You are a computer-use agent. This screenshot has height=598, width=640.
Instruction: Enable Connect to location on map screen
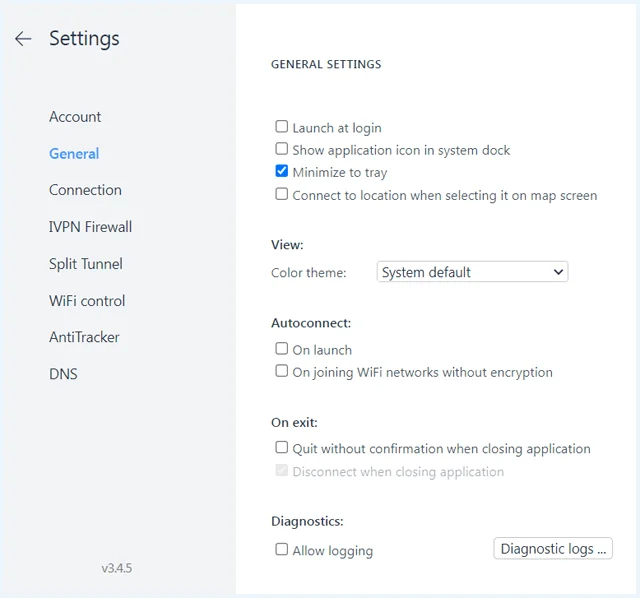[x=282, y=194]
